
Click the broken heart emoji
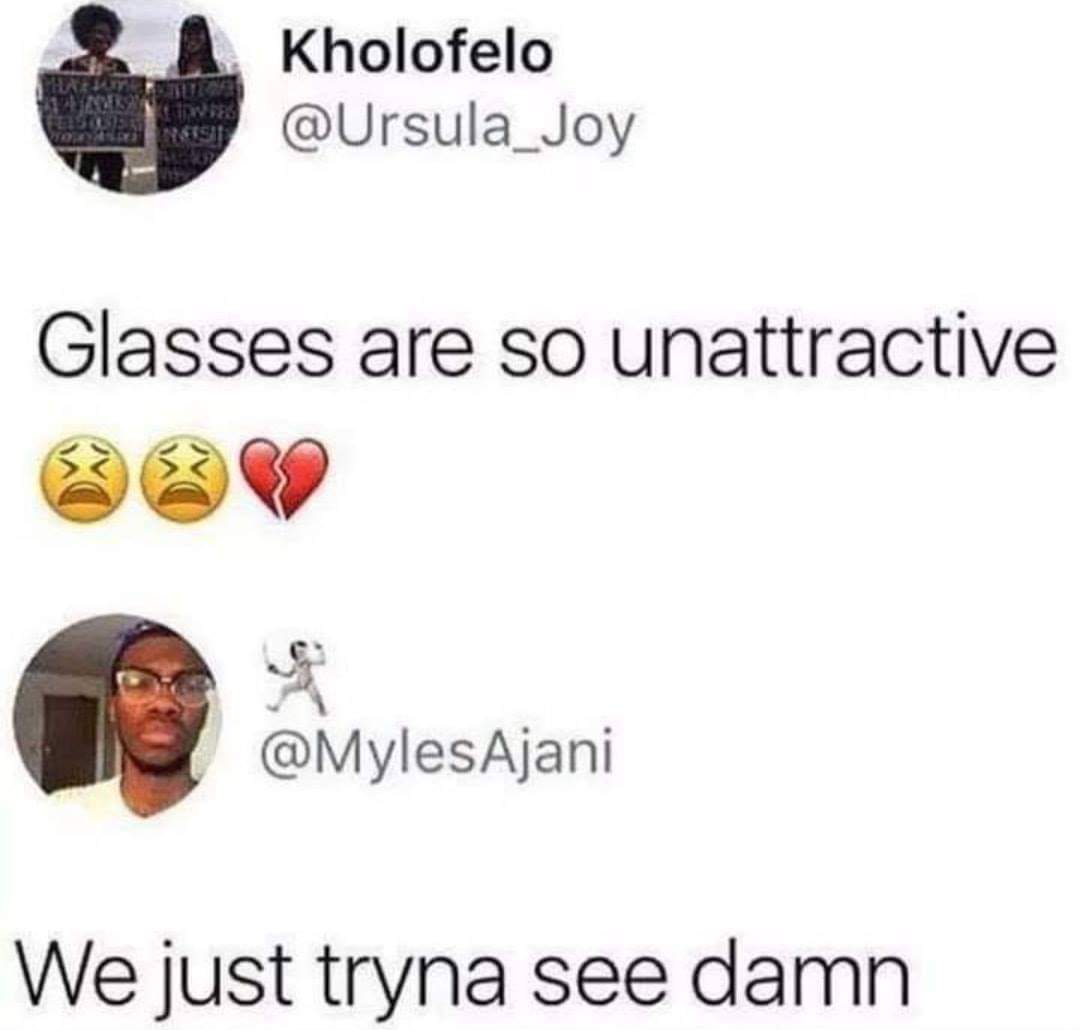point(284,478)
